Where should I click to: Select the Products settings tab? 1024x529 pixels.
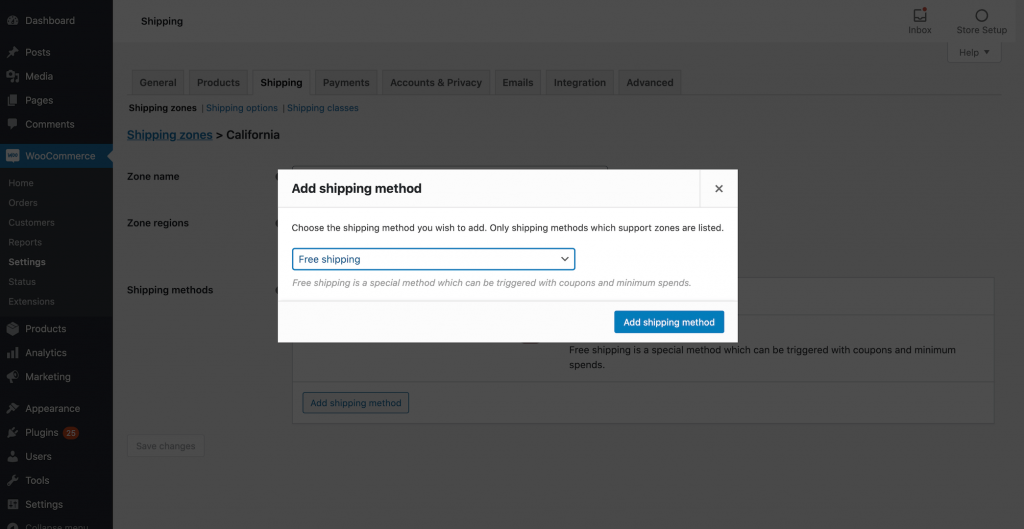point(218,83)
